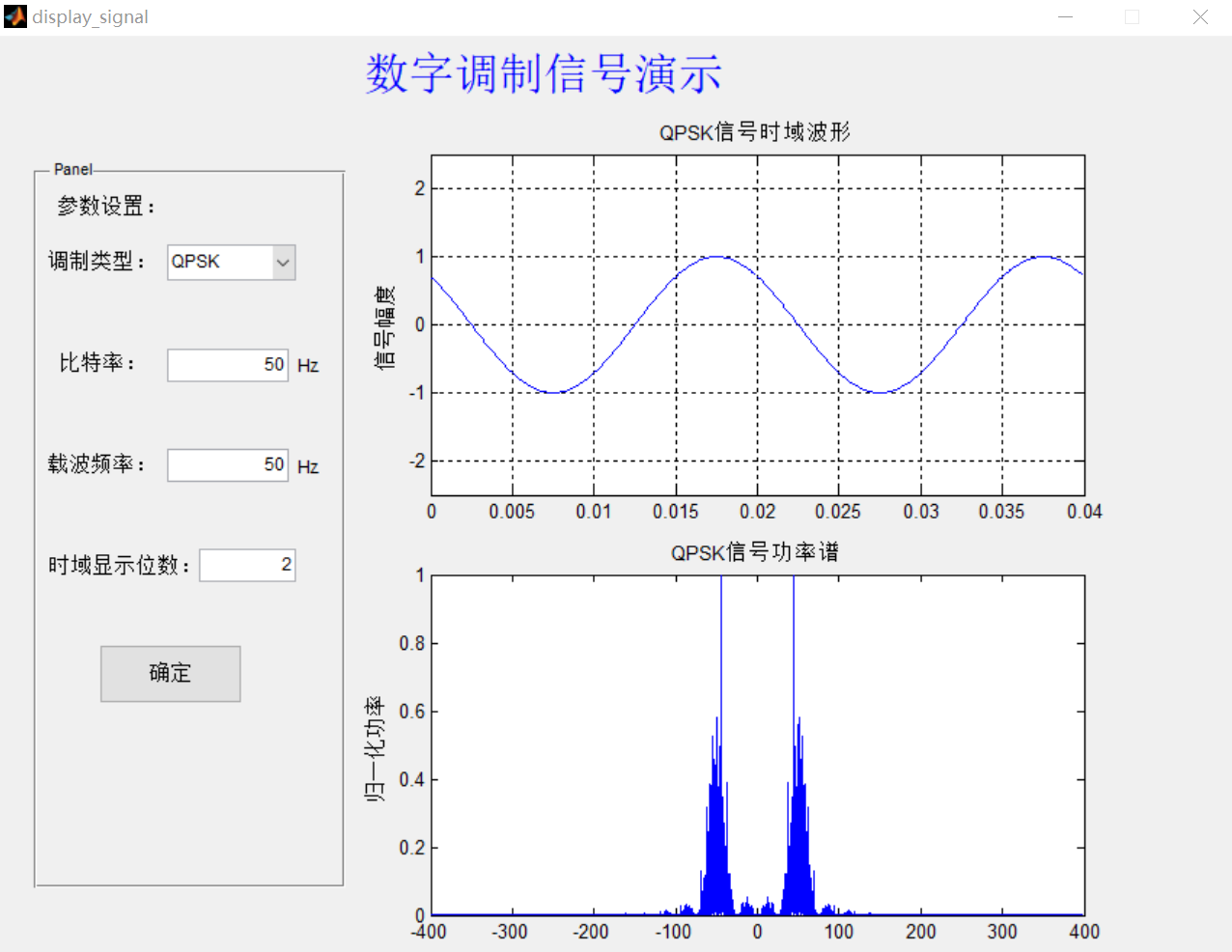
Task: Minimize the display_signal window
Action: point(1066,17)
